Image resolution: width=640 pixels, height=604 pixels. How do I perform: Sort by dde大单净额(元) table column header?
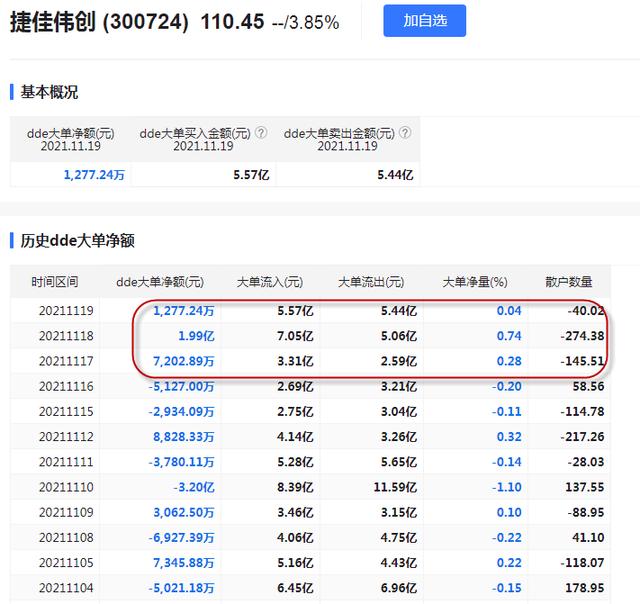[x=160, y=283]
